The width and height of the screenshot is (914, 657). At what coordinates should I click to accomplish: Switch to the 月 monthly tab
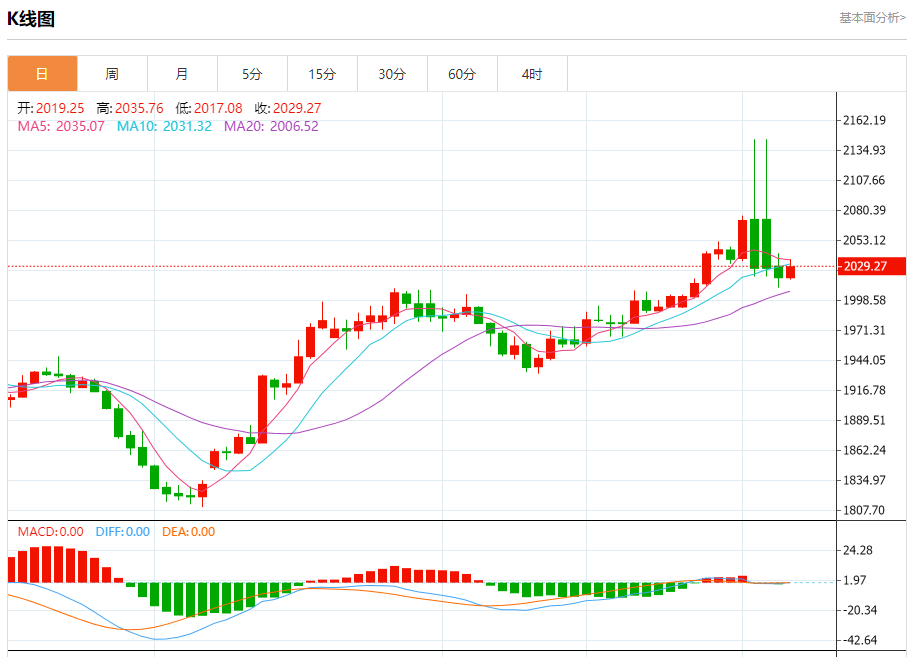pyautogui.click(x=182, y=74)
